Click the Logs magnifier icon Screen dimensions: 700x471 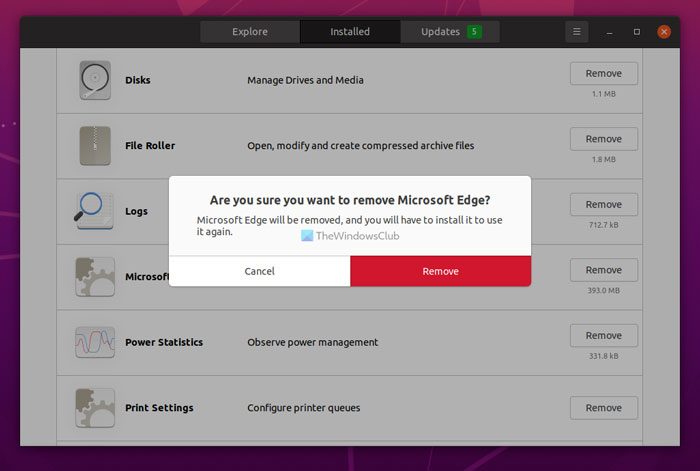pos(95,211)
